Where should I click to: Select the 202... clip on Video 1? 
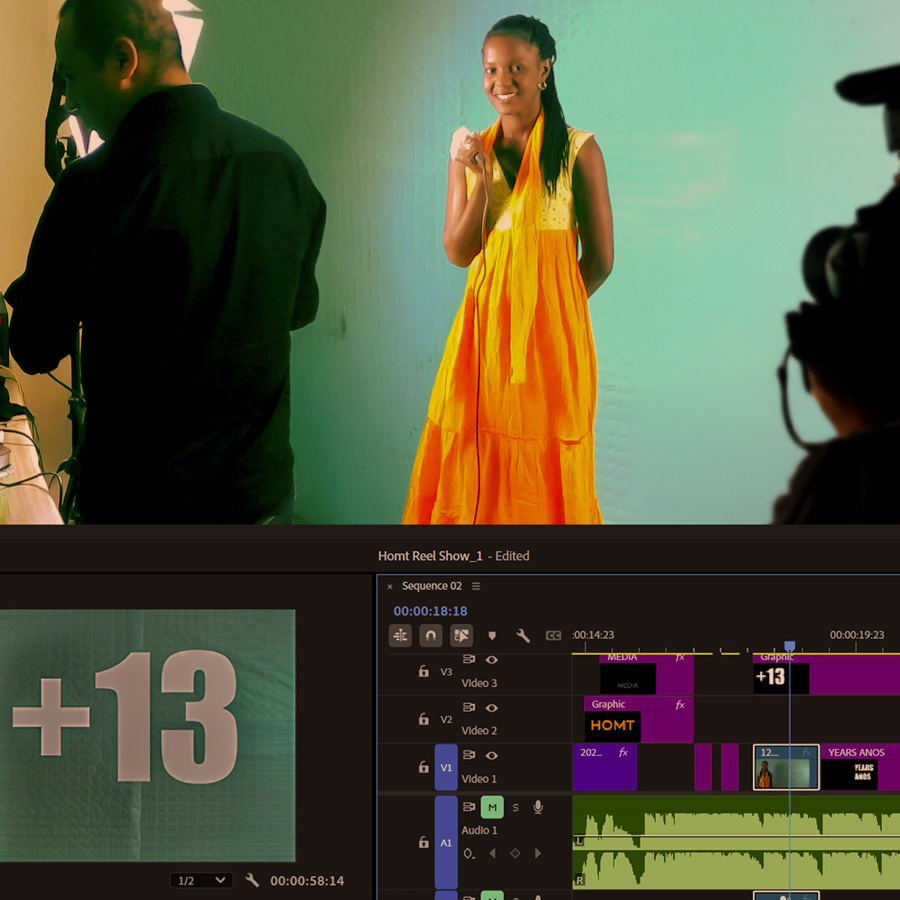(x=604, y=767)
